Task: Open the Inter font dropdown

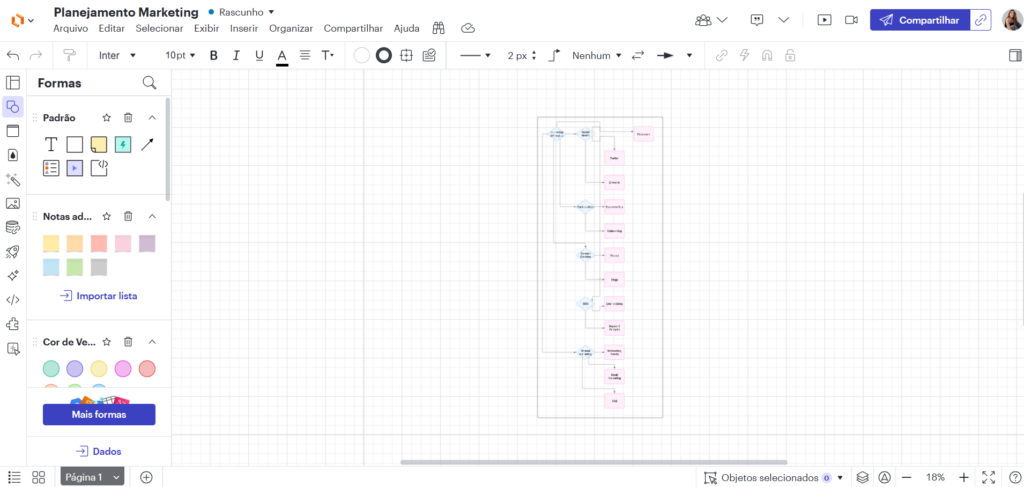Action: click(x=118, y=55)
